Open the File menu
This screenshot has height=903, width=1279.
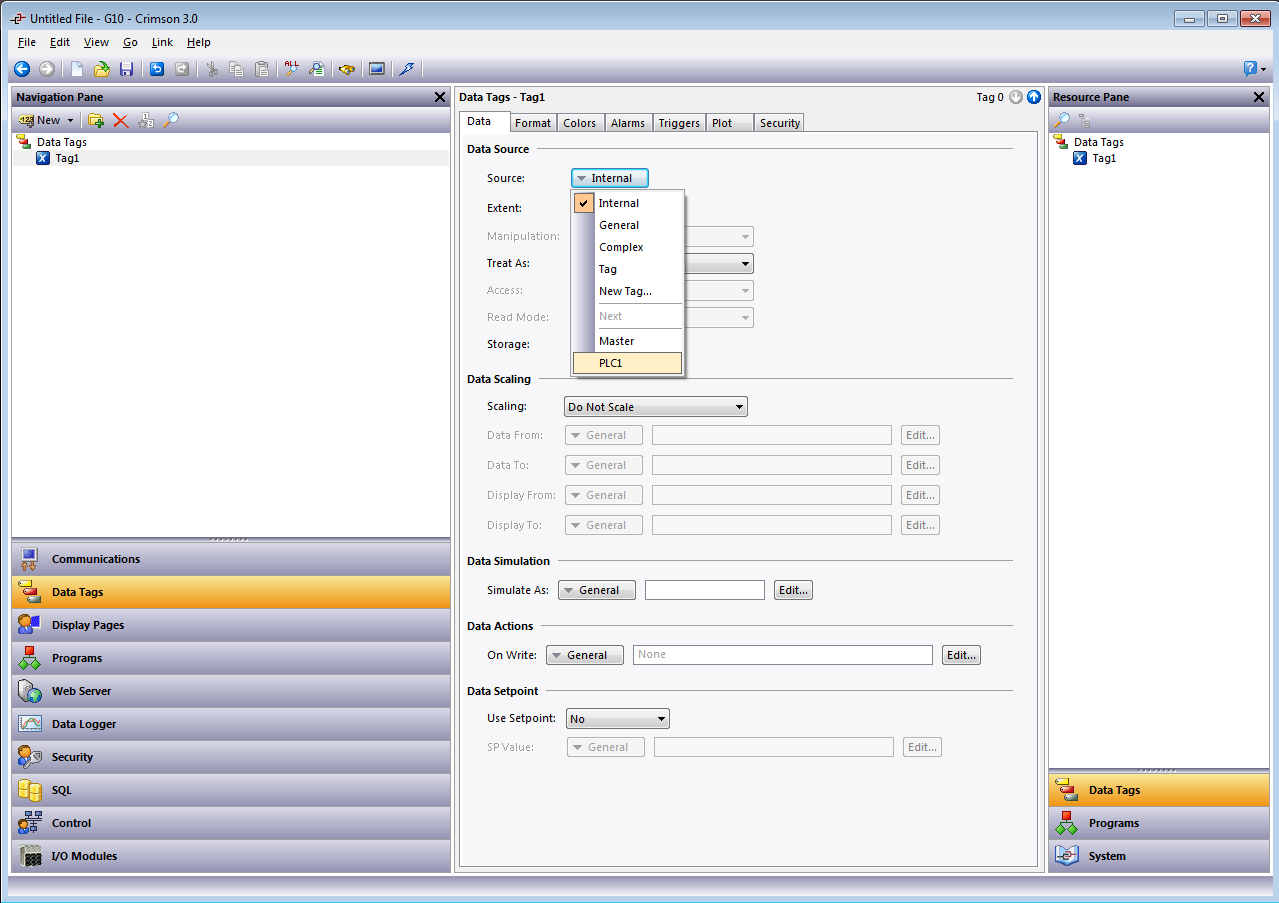[27, 42]
